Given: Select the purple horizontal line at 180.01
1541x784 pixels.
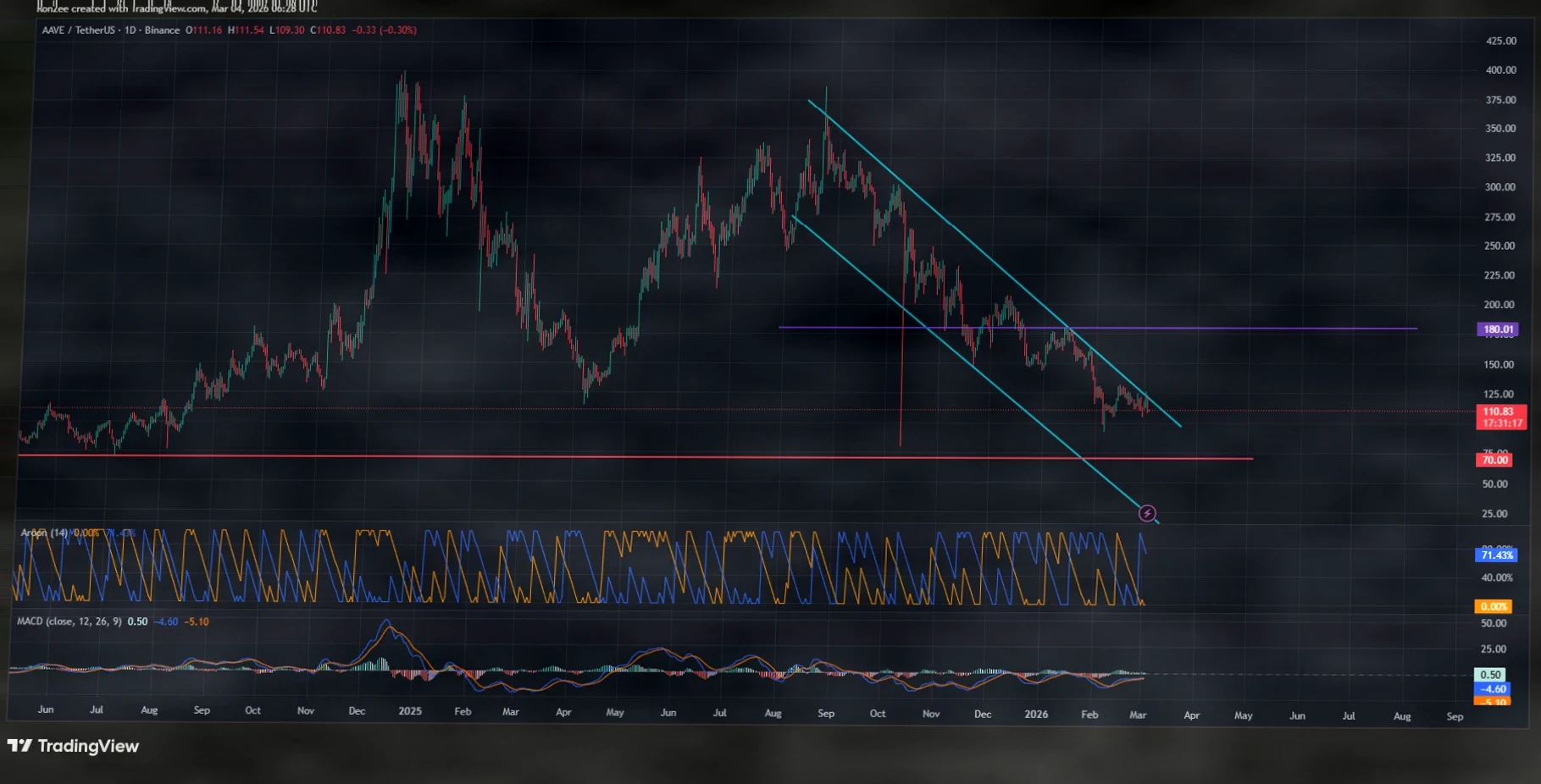Looking at the screenshot, I should click(1271, 328).
